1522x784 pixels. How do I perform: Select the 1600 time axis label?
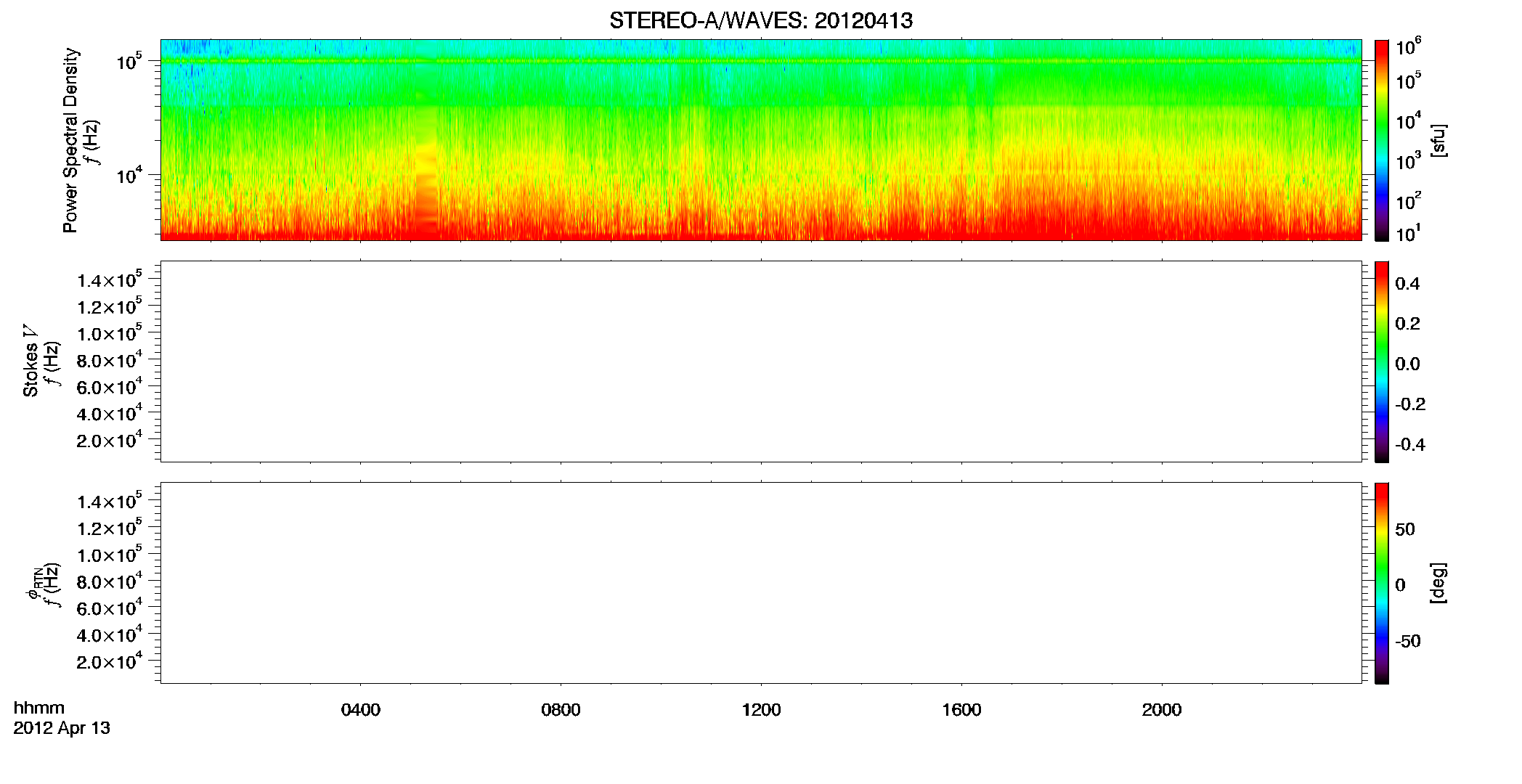(x=961, y=710)
